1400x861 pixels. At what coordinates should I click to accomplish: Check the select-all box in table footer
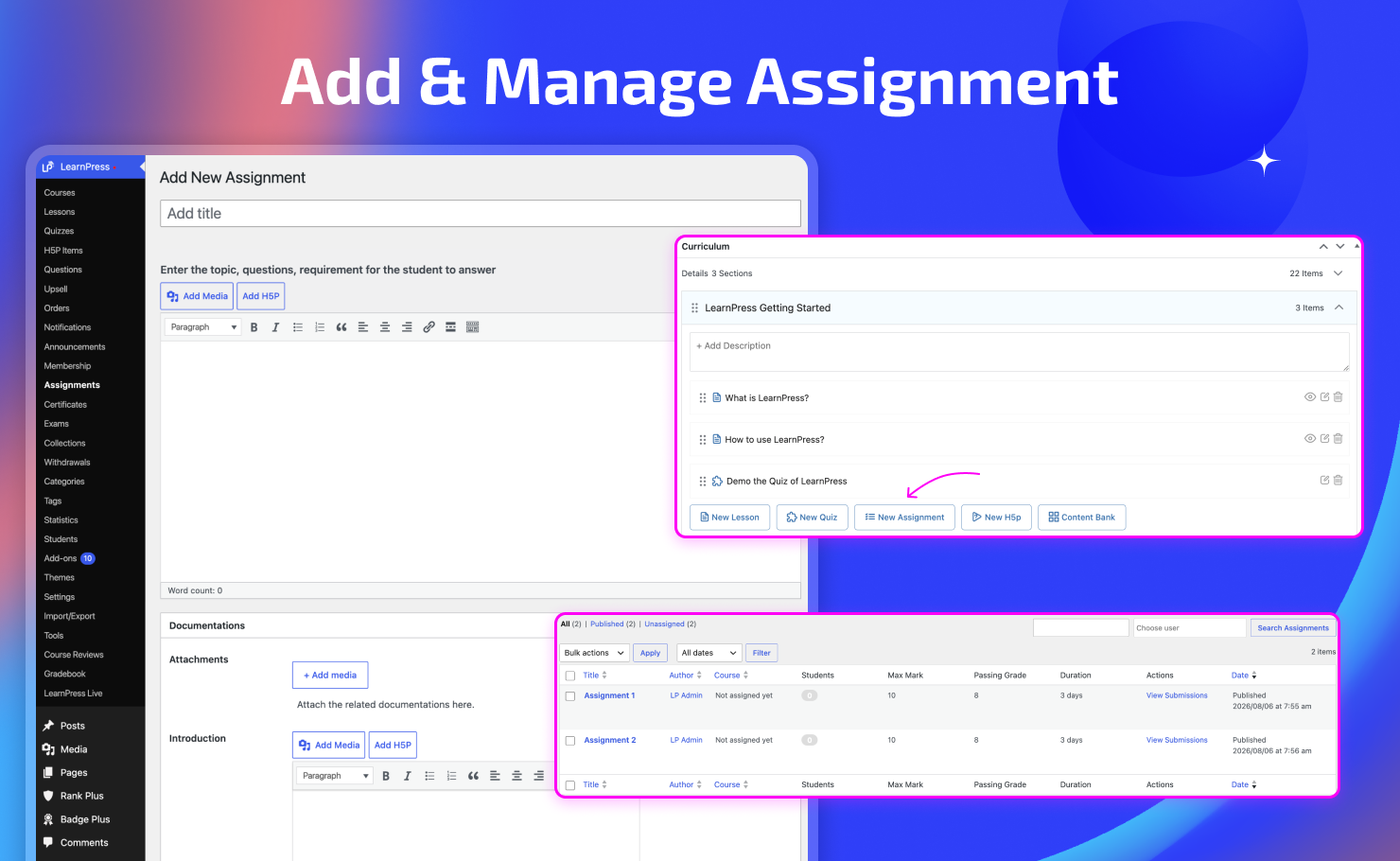click(570, 785)
